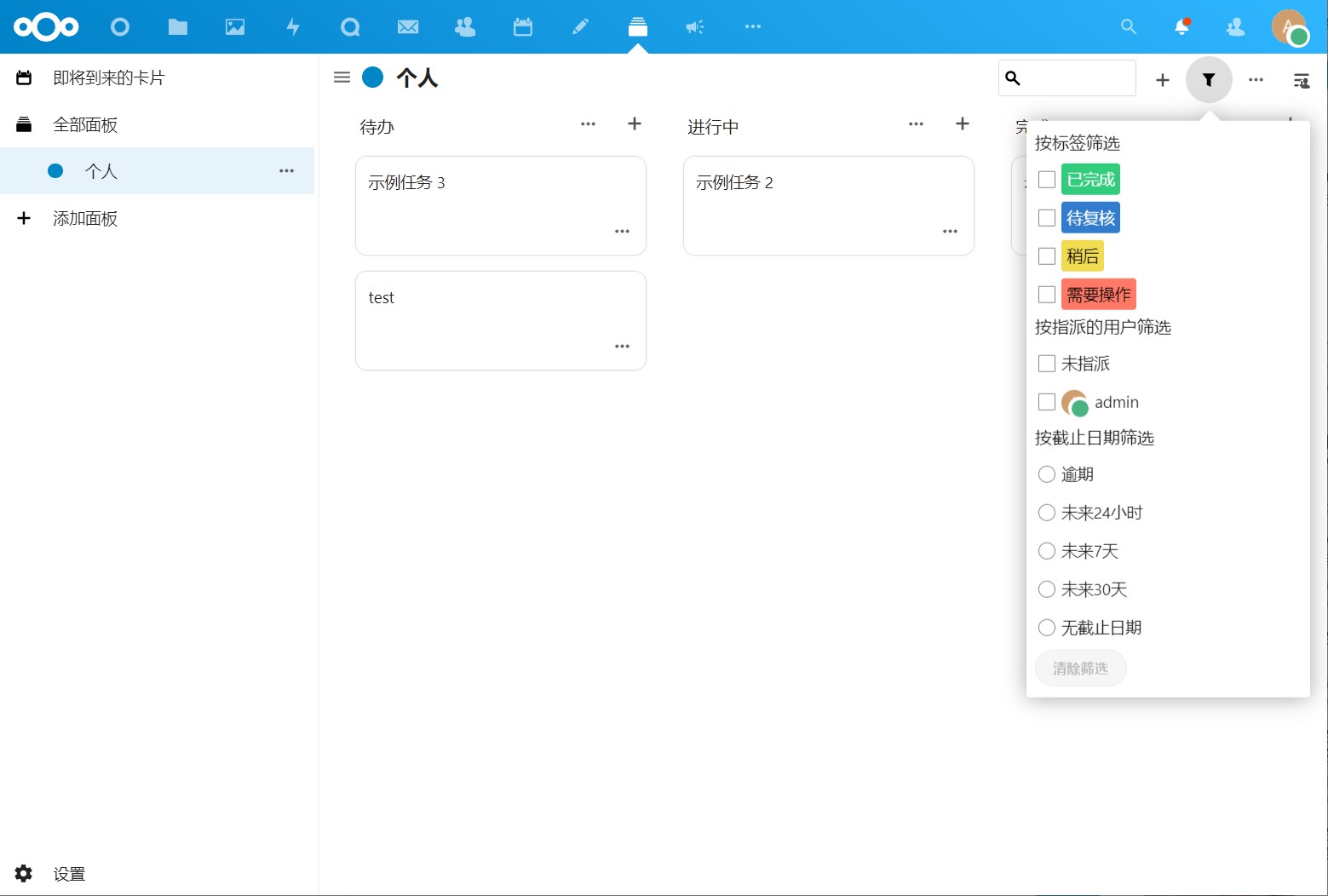Click the blue 个人 board color circle
Viewport: 1328px width, 896px height.
(x=373, y=78)
